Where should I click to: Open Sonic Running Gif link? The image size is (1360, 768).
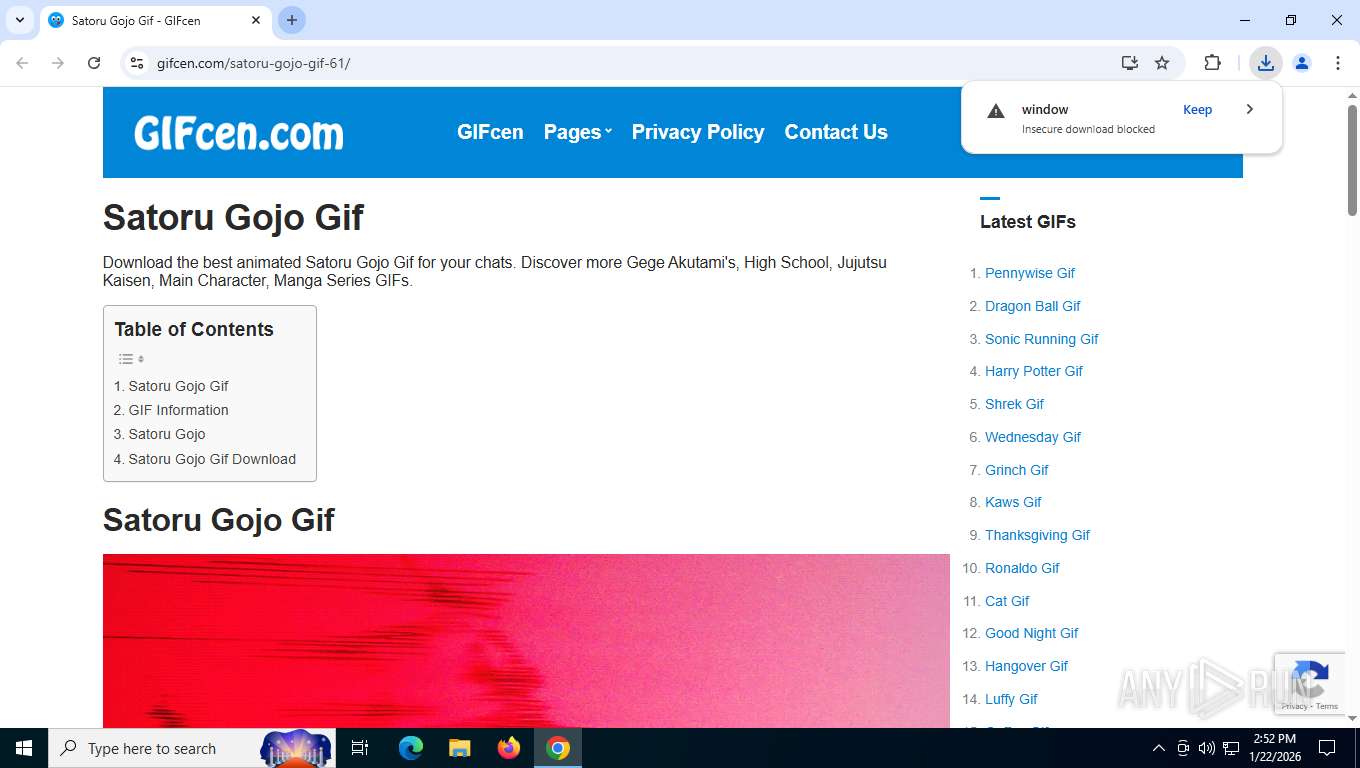pos(1042,339)
